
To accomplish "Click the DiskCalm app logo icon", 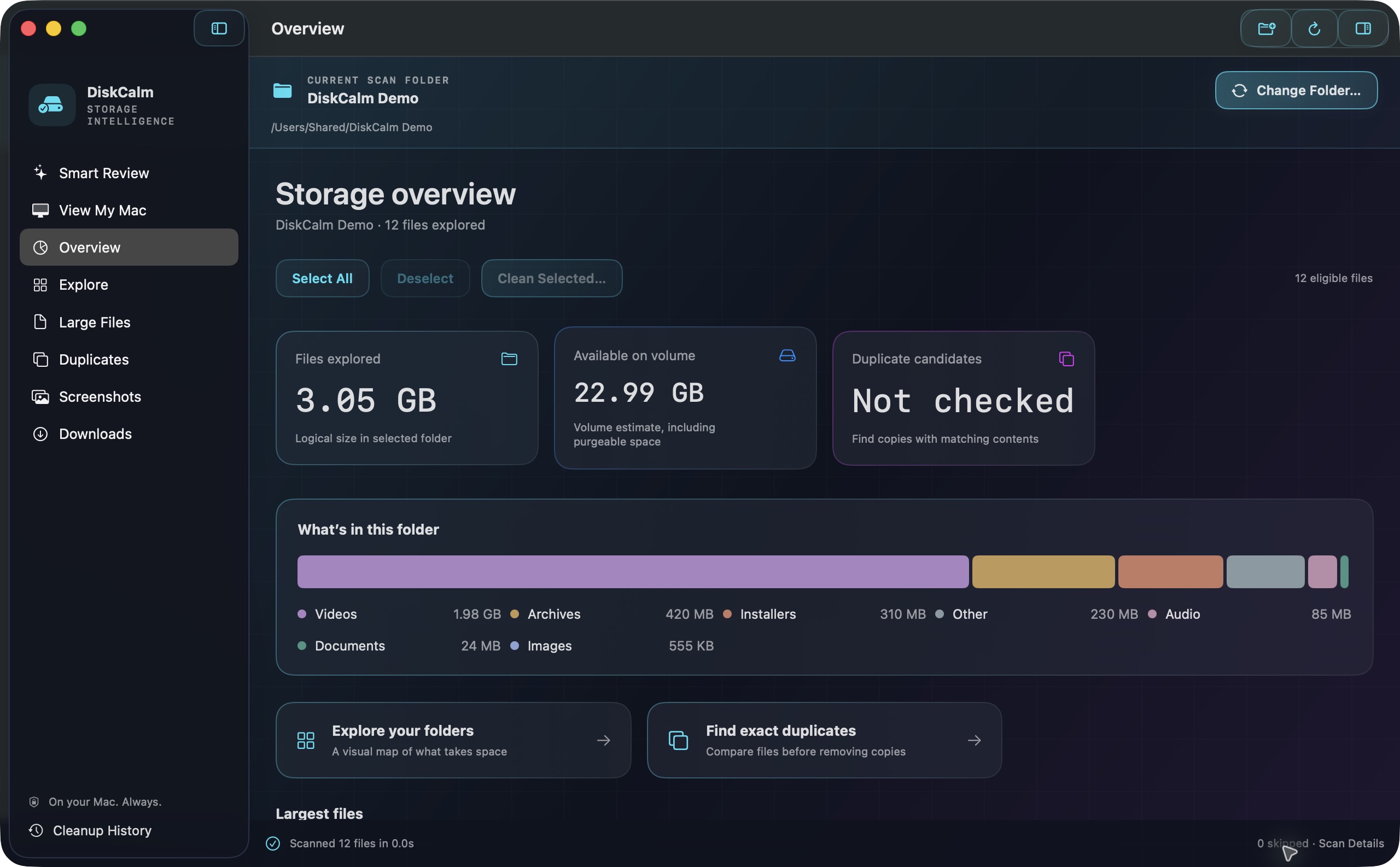I will [51, 105].
